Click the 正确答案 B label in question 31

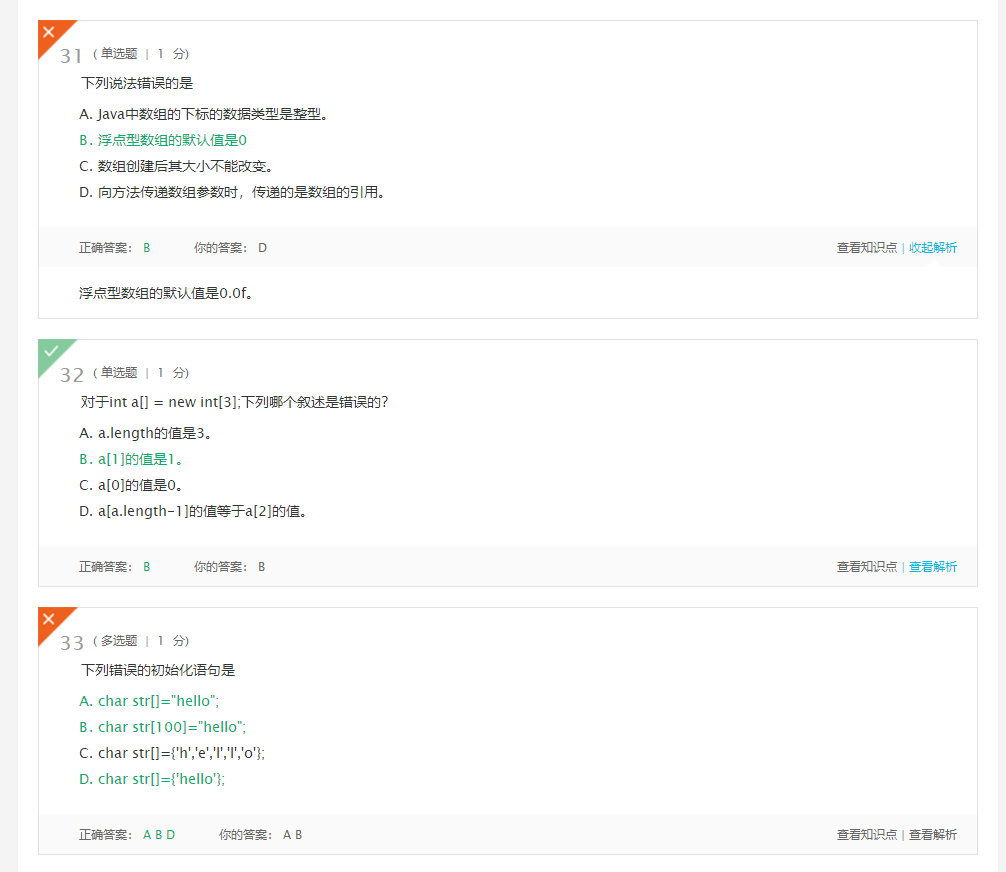(115, 248)
